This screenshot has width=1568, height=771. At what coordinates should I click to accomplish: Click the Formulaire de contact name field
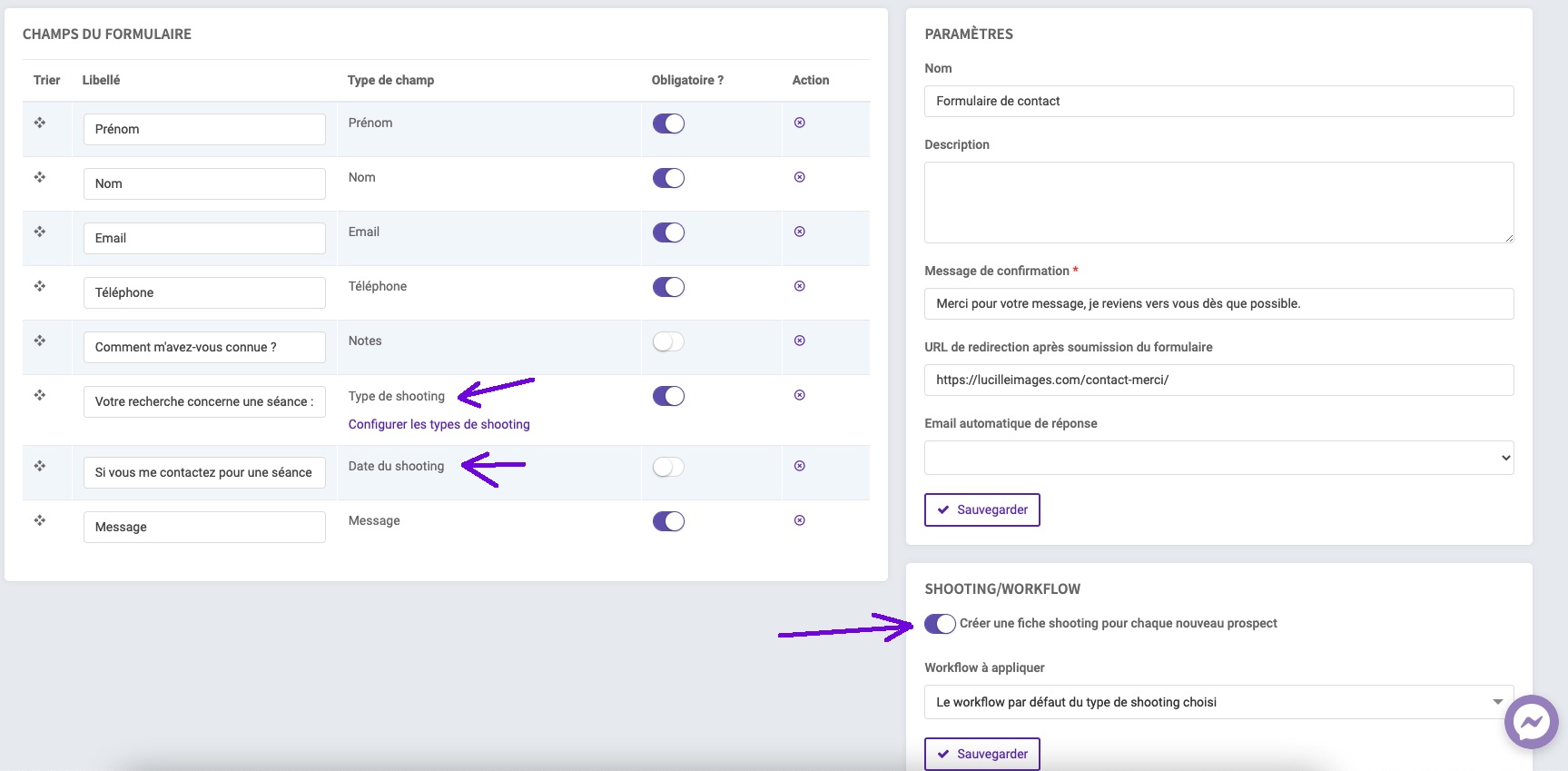pyautogui.click(x=1218, y=101)
